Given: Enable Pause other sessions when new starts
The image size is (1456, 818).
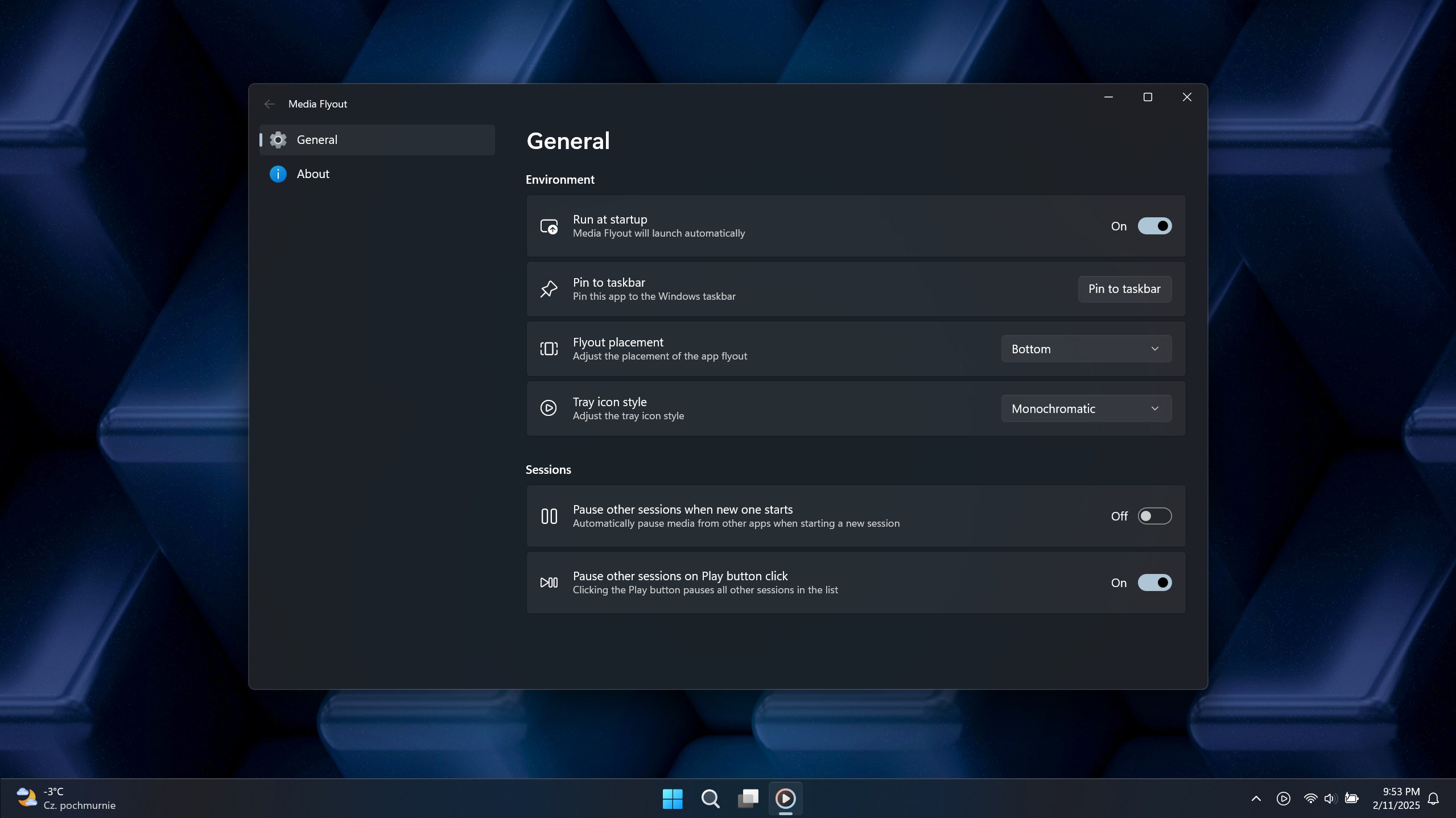Looking at the screenshot, I should [x=1154, y=516].
